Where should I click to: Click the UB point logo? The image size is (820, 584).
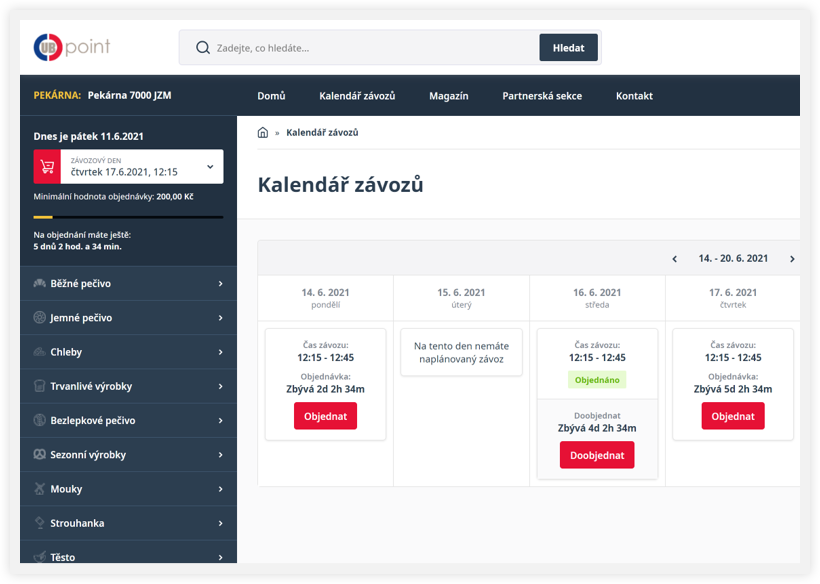tap(72, 47)
